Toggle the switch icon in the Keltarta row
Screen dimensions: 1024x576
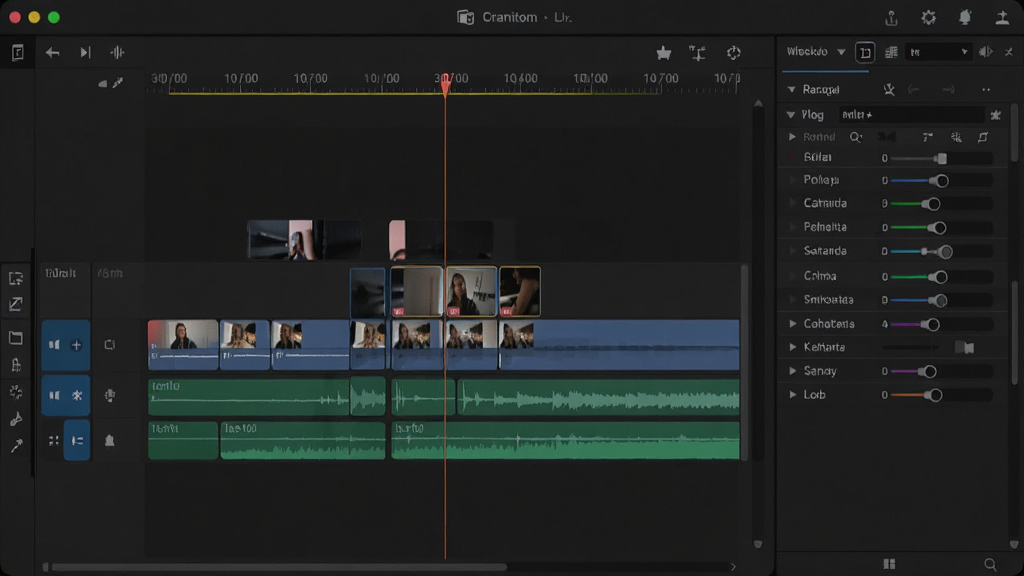[x=965, y=347]
